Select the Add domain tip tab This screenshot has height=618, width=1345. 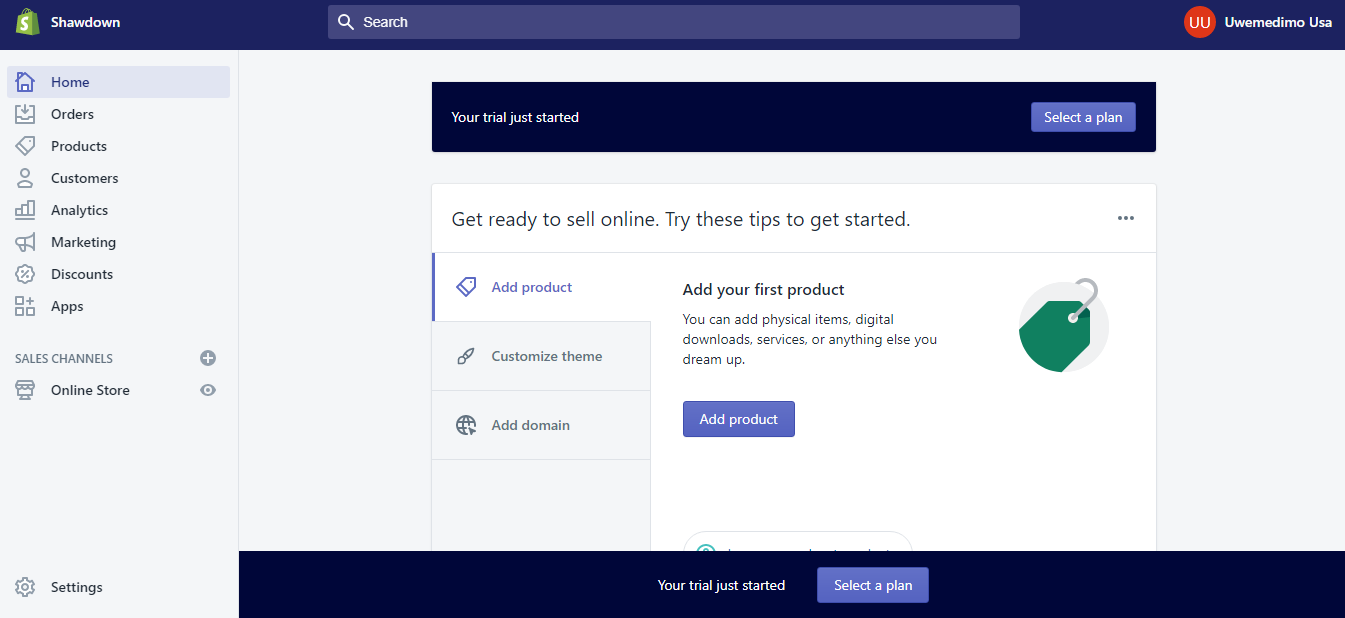coord(542,425)
